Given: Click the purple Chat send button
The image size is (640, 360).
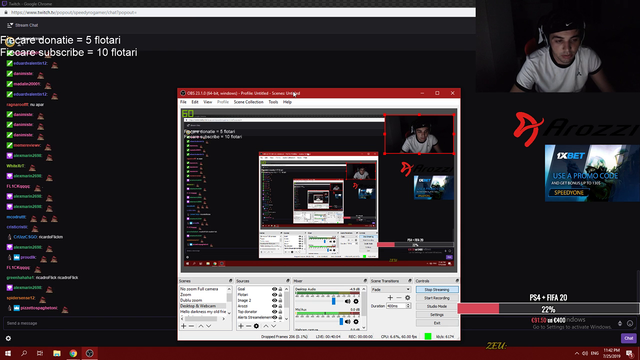Looking at the screenshot, I should [628, 338].
